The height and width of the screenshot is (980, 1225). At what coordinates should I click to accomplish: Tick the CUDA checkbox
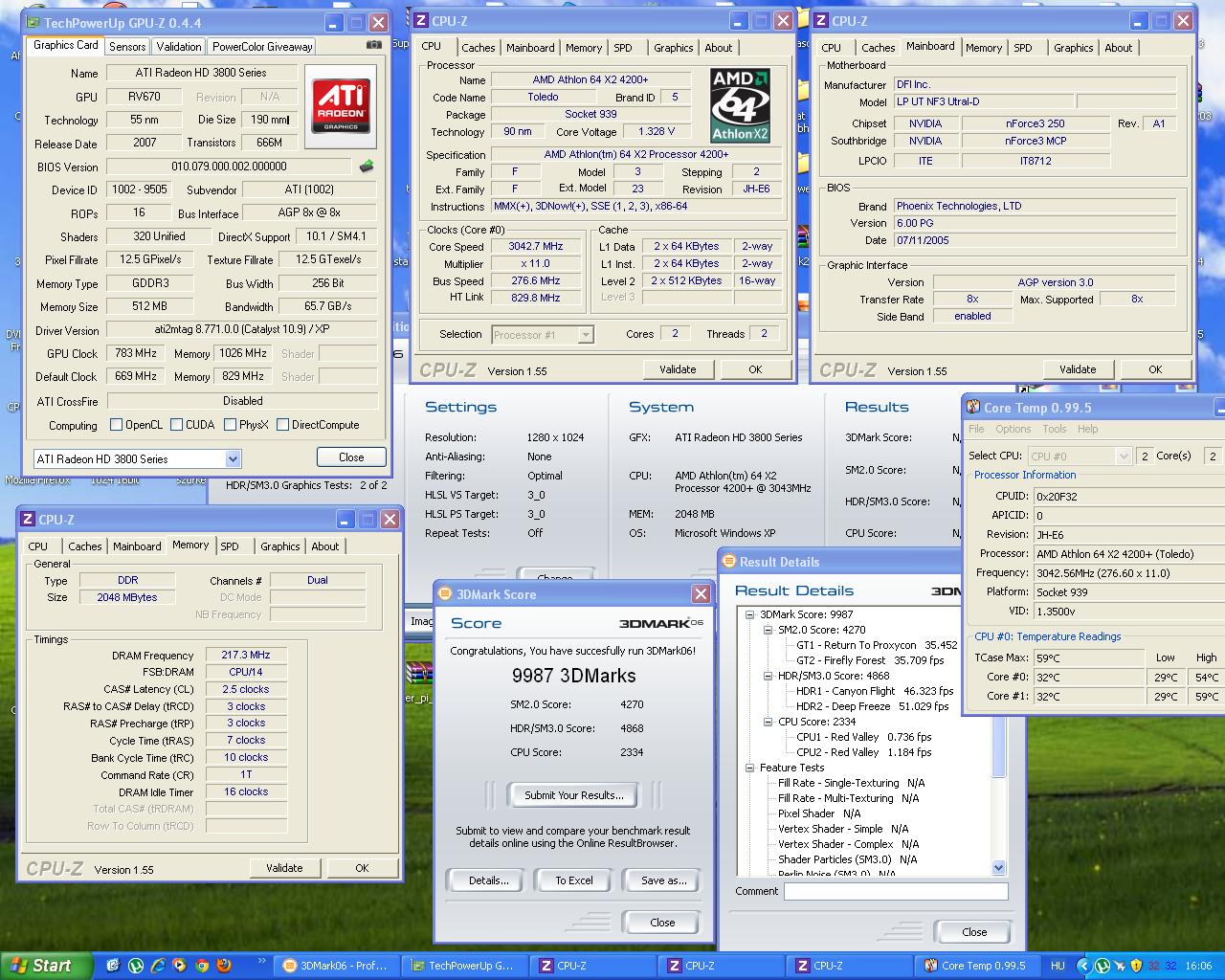174,425
